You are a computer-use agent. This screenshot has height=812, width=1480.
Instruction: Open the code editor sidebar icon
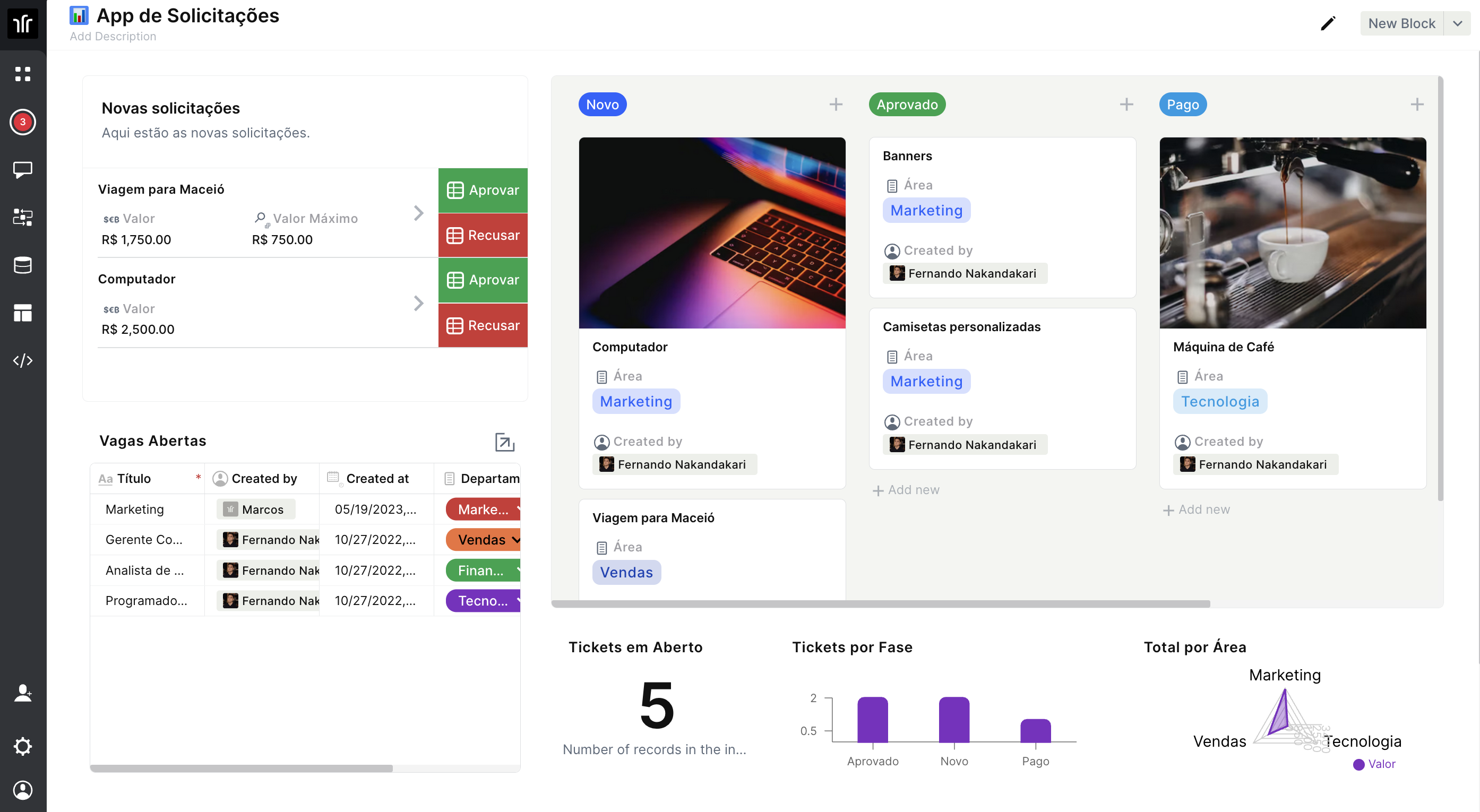[x=22, y=361]
